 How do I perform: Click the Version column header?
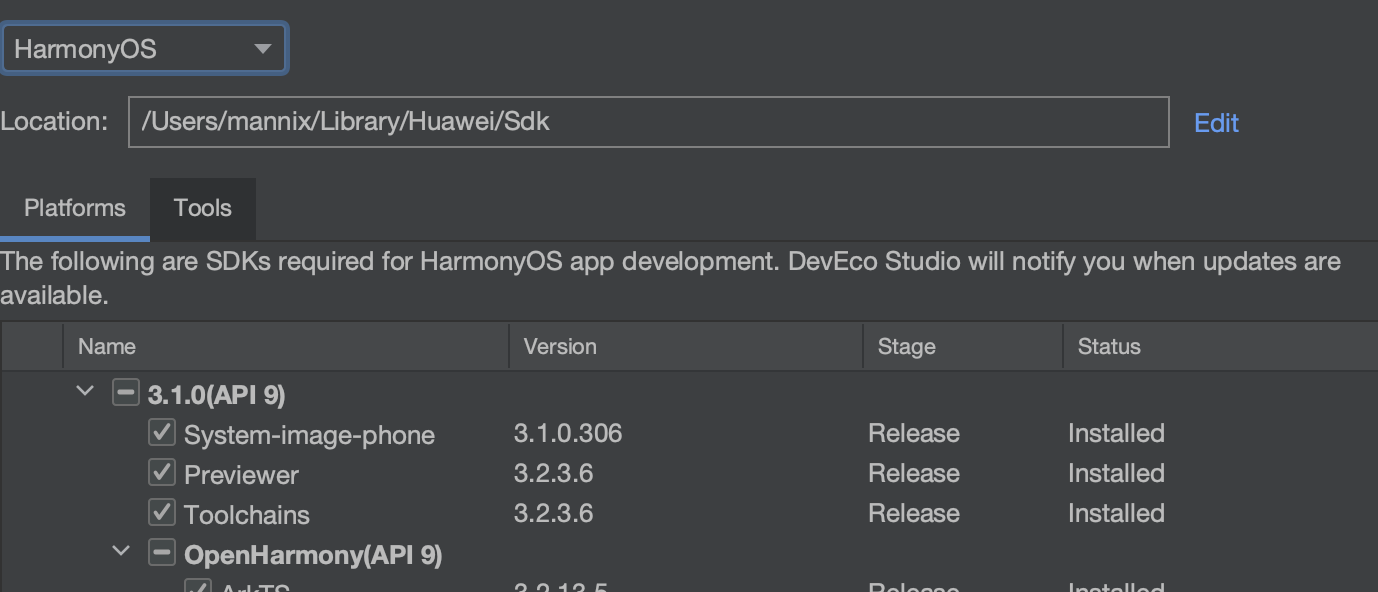pyautogui.click(x=560, y=347)
